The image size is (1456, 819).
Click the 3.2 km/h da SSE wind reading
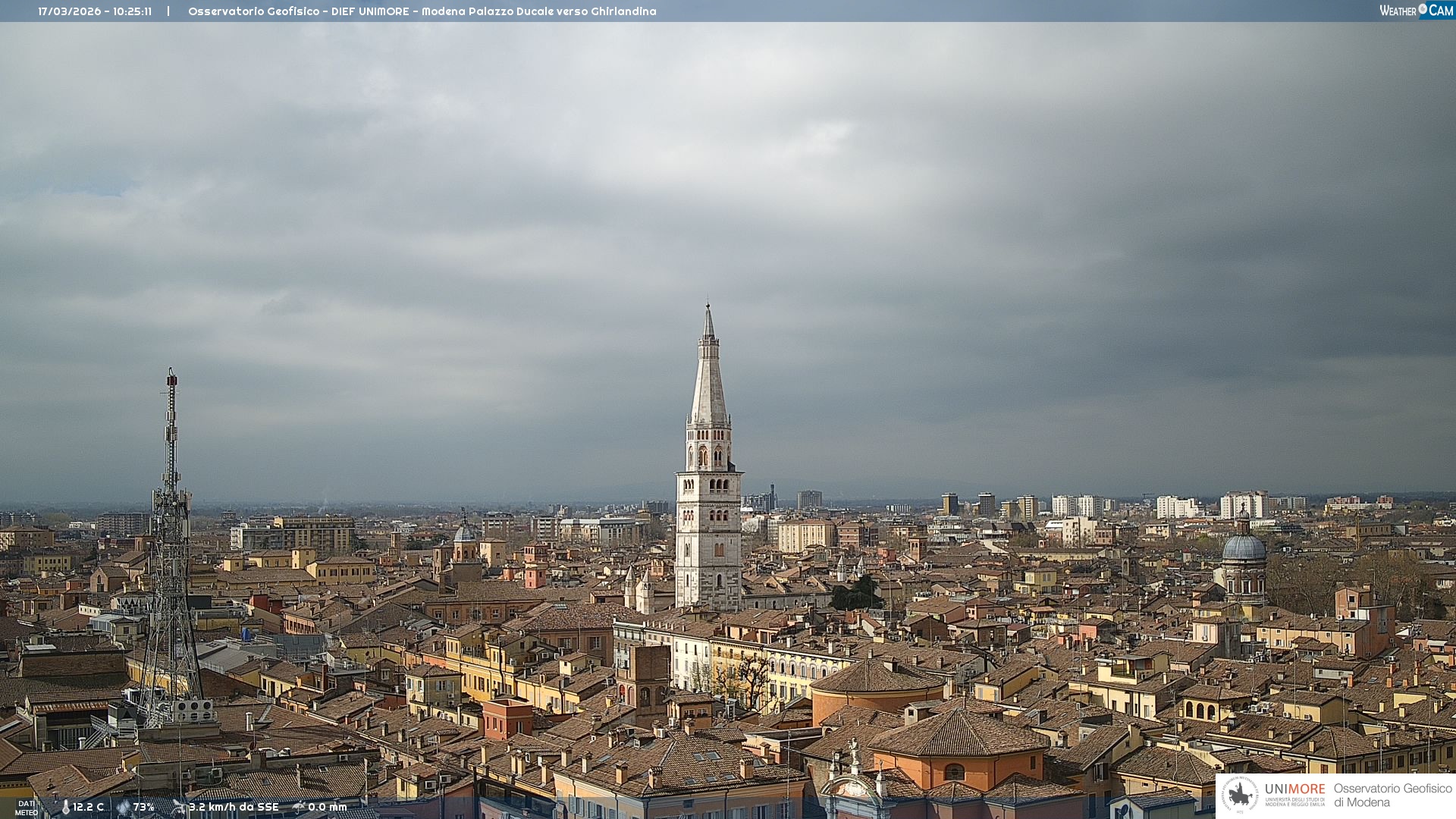(234, 807)
